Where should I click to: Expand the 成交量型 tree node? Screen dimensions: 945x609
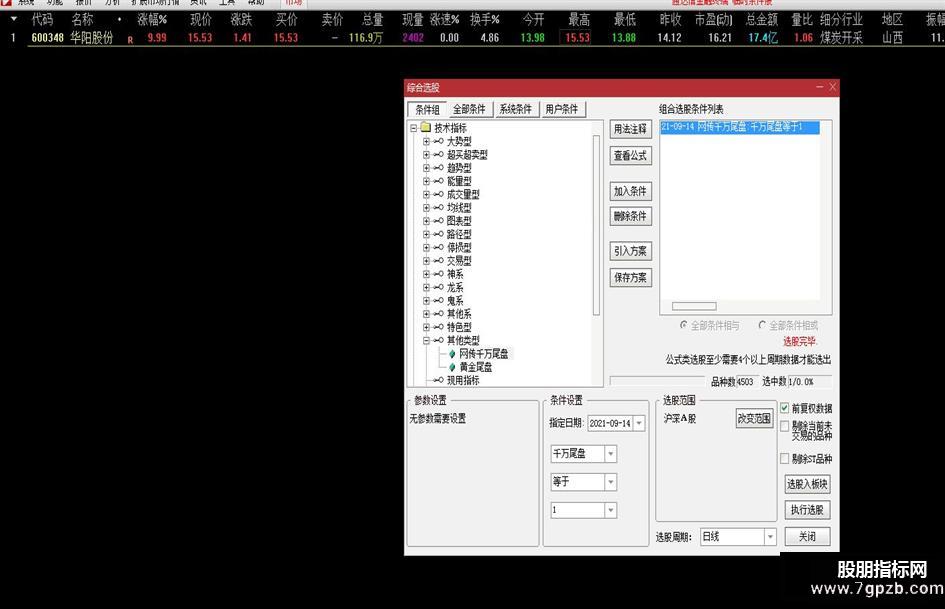pos(426,194)
